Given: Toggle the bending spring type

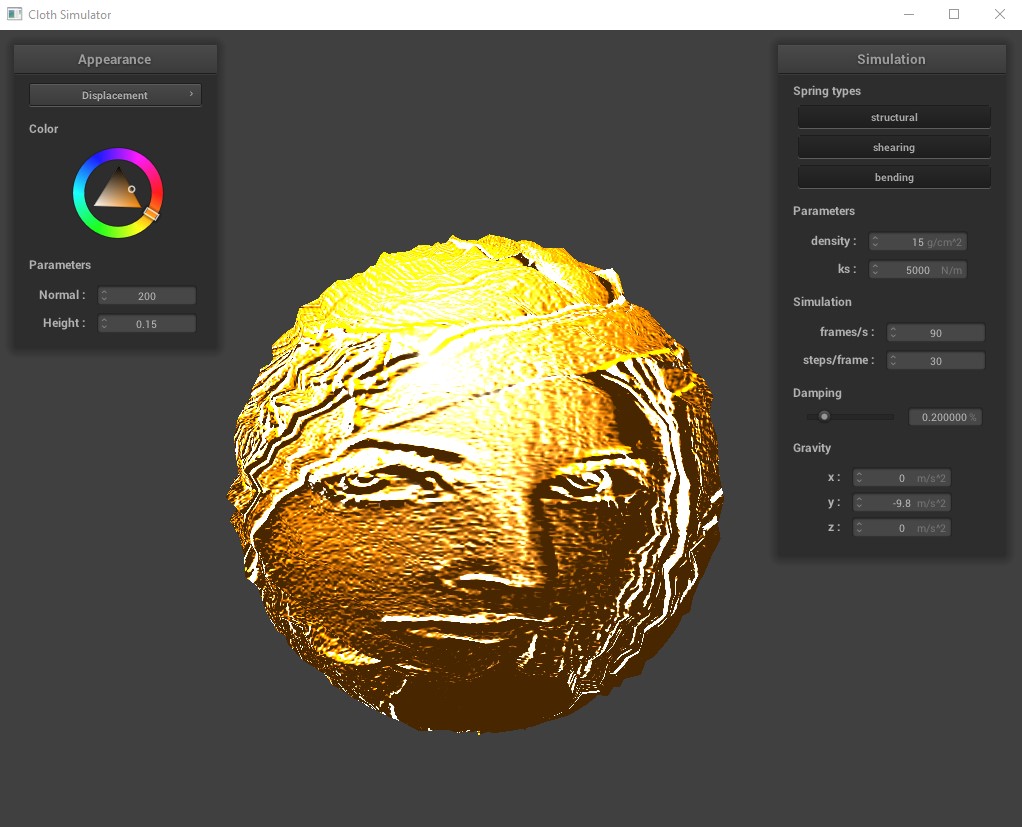Looking at the screenshot, I should 894,177.
